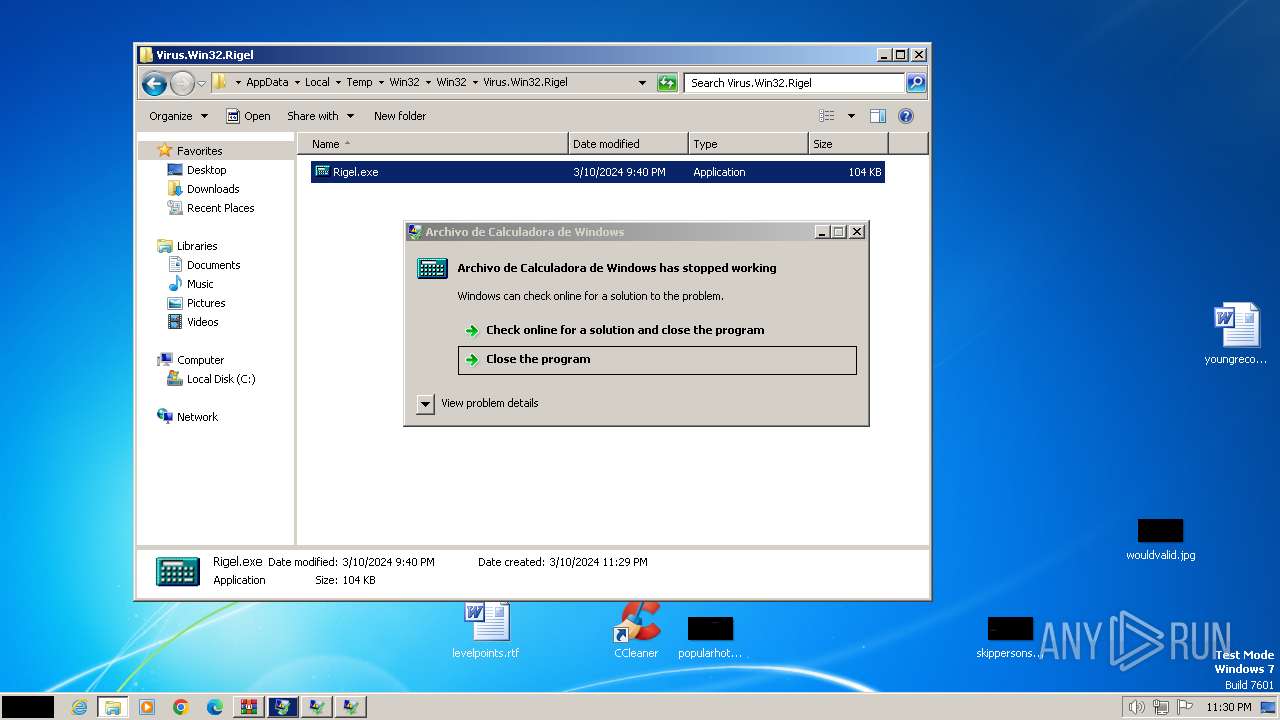Open Local Disk (C:)

[x=220, y=379]
